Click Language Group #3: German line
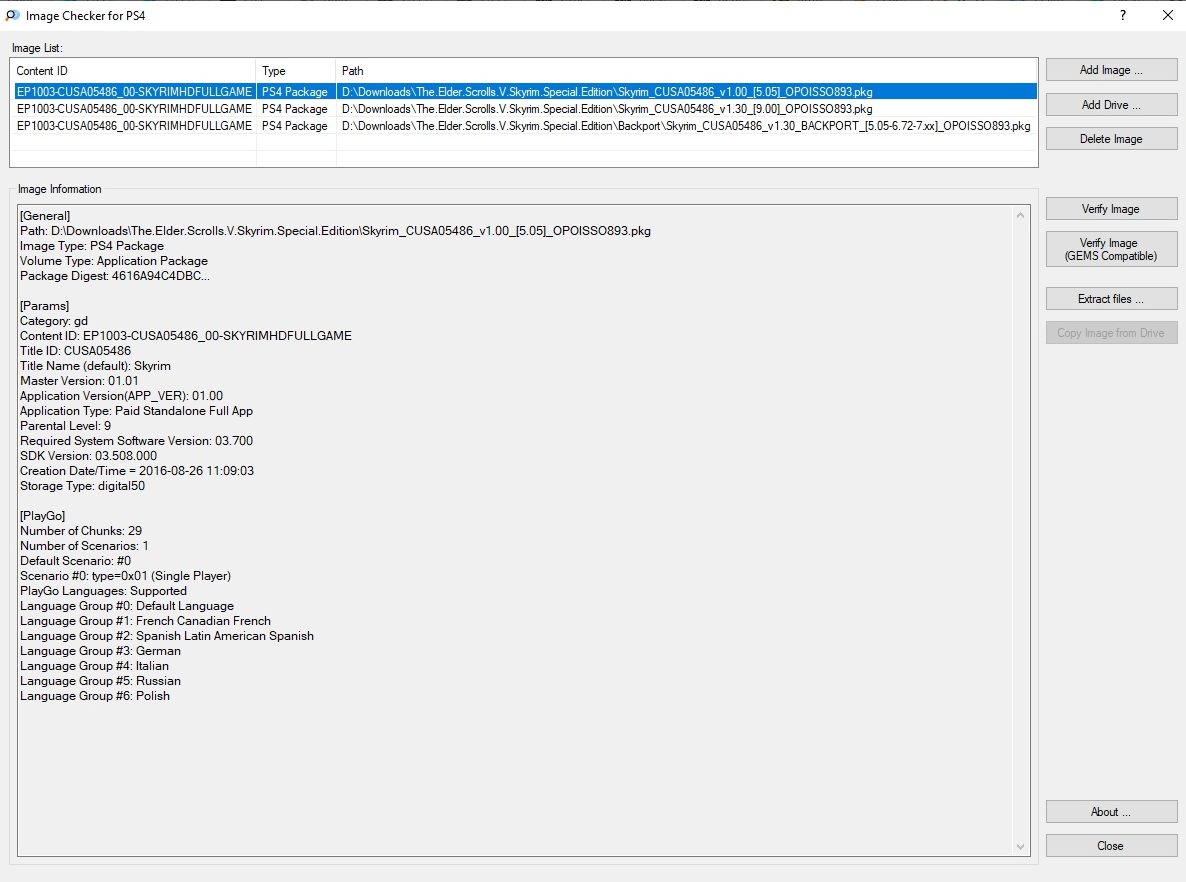Viewport: 1186px width, 882px height. tap(101, 651)
